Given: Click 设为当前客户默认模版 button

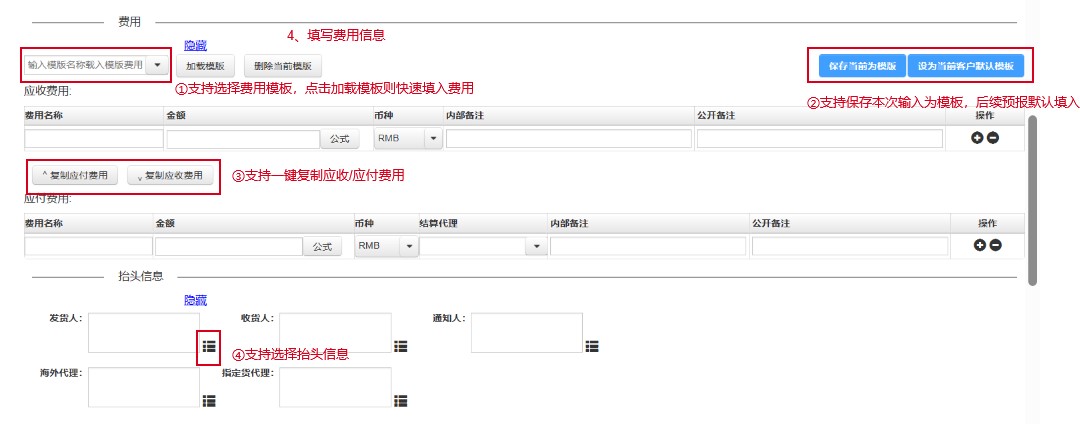Looking at the screenshot, I should pyautogui.click(x=966, y=66).
